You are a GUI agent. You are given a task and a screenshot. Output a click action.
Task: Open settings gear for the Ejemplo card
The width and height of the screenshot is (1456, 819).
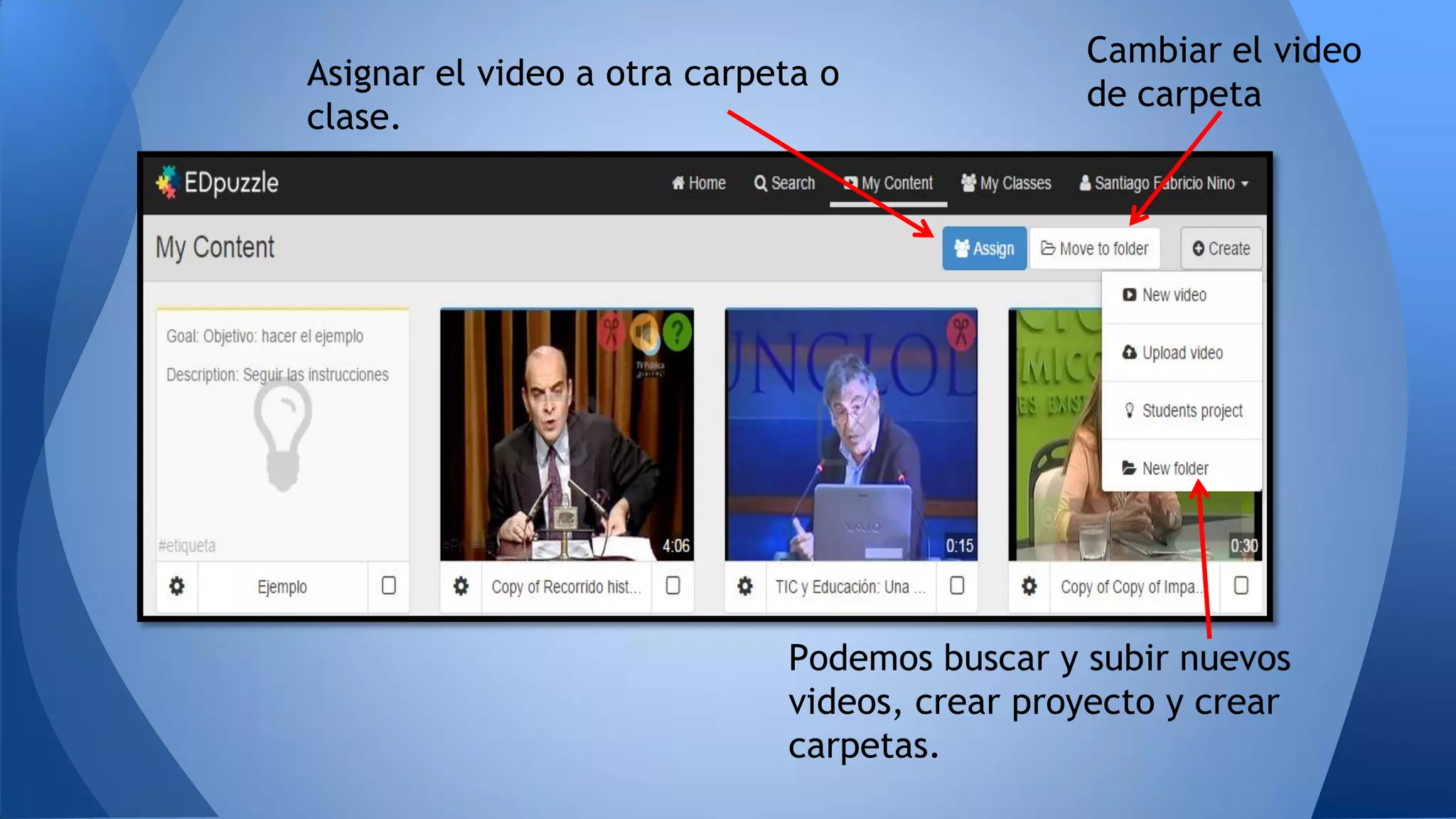click(x=177, y=586)
